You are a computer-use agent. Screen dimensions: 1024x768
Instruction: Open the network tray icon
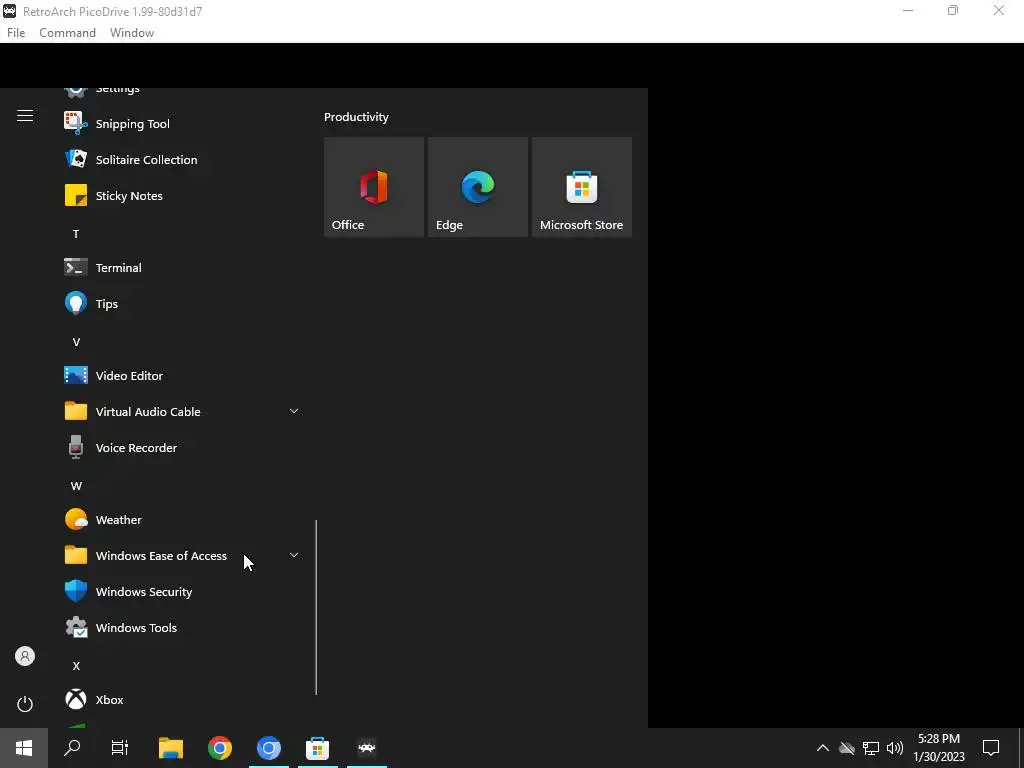coord(871,748)
